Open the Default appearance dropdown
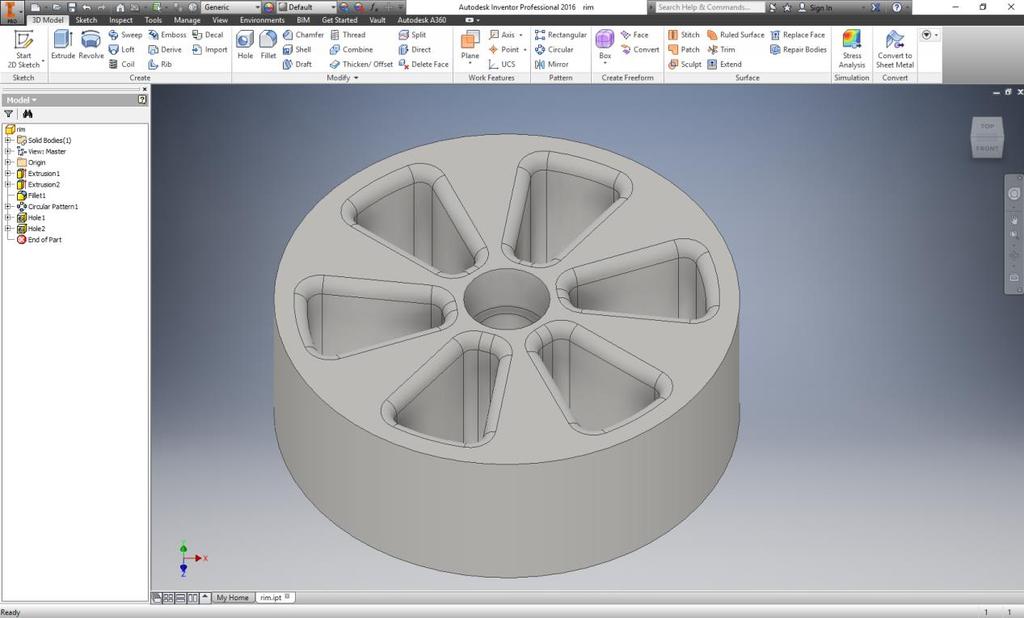1024x618 pixels. 306,7
